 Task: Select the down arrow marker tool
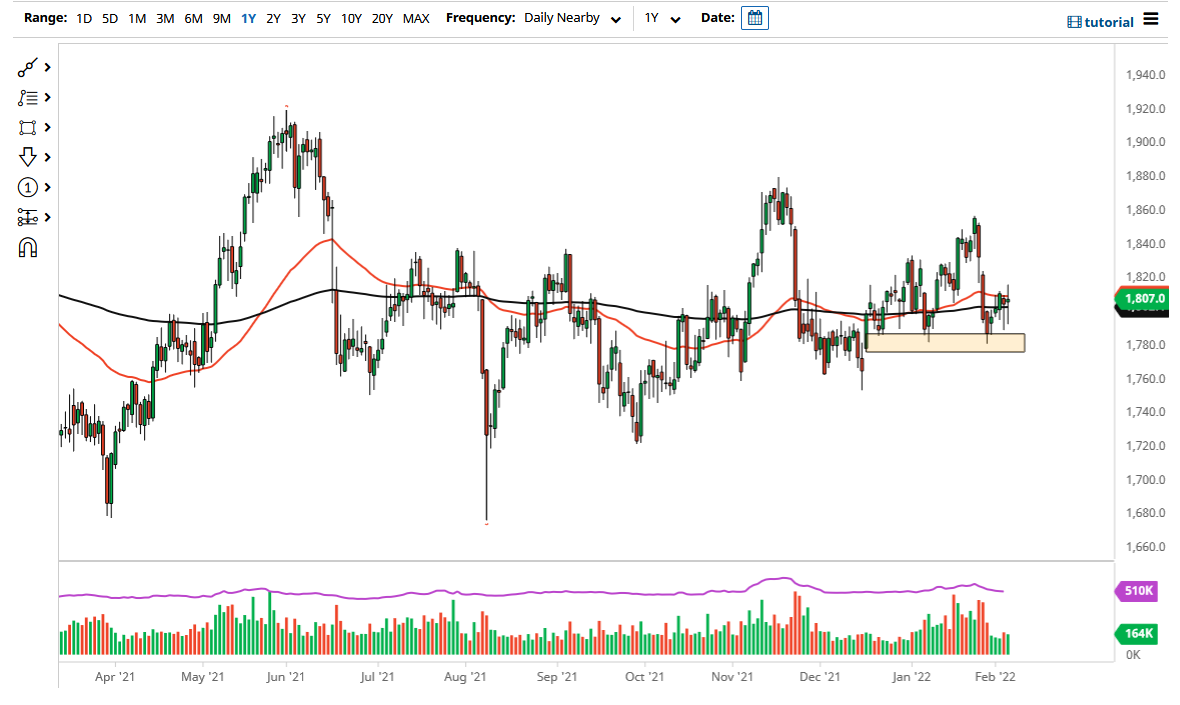click(x=27, y=157)
